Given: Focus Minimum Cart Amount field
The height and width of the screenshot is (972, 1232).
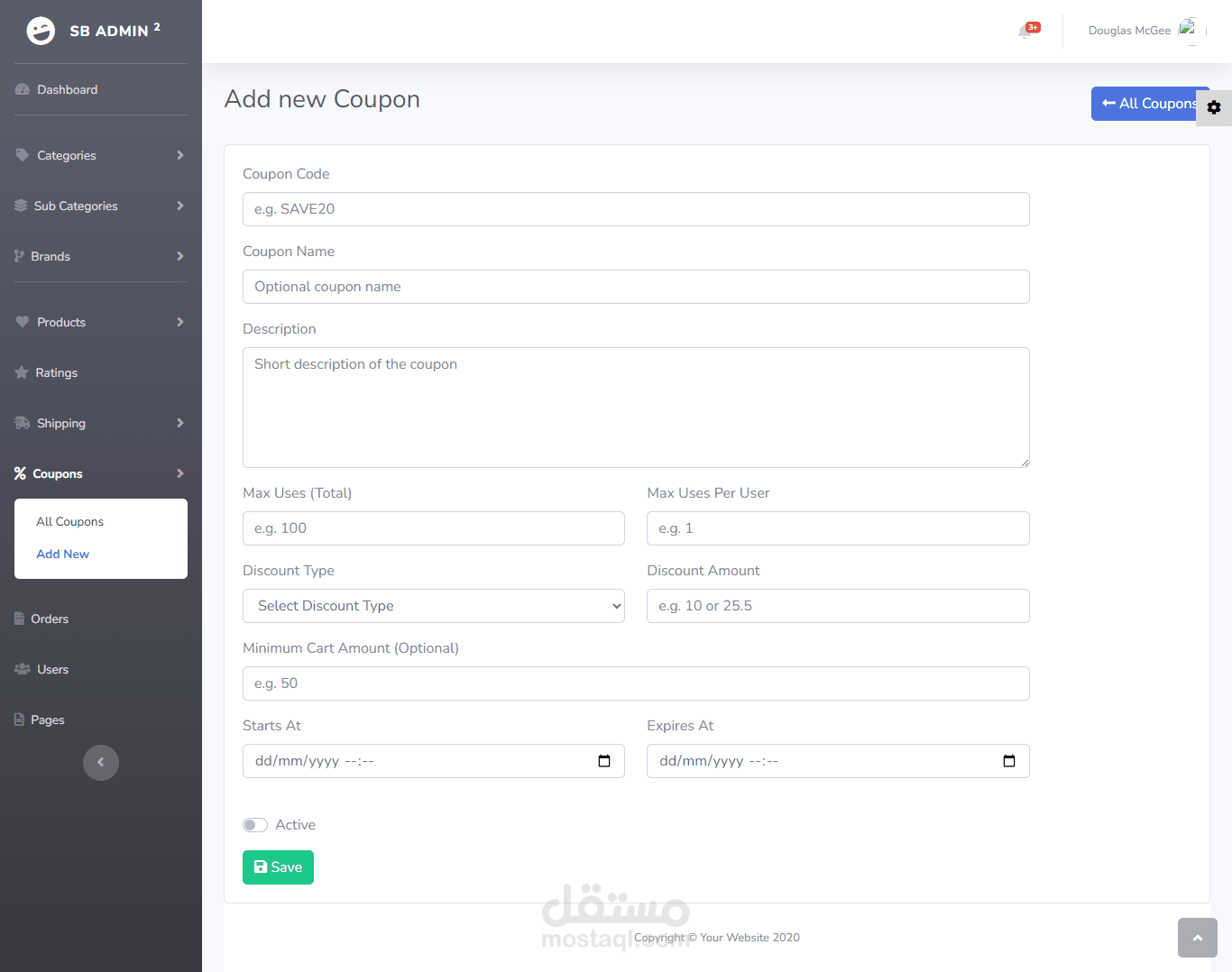Looking at the screenshot, I should click(x=636, y=683).
